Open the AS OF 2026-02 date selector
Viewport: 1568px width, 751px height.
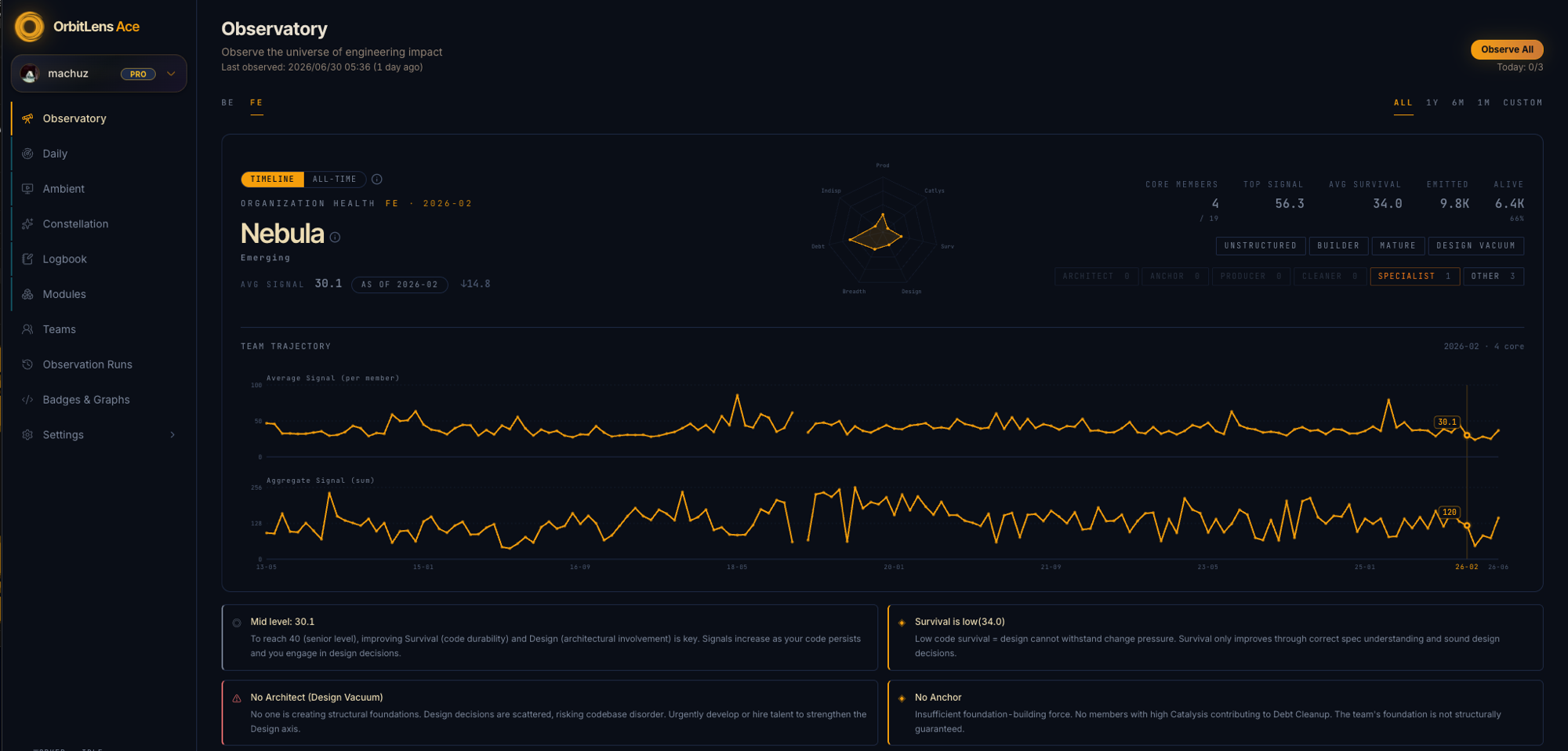pos(400,285)
